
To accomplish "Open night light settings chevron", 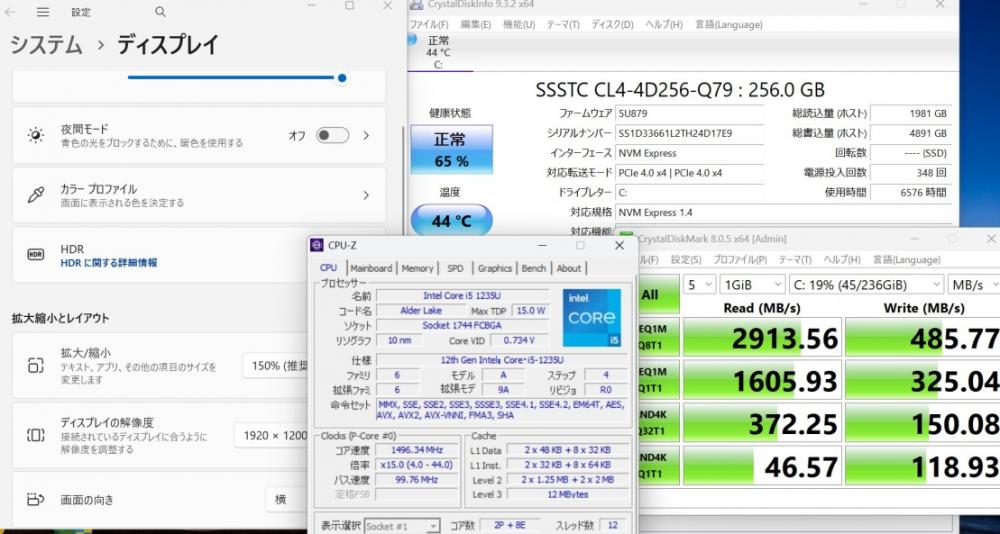I will [366, 135].
